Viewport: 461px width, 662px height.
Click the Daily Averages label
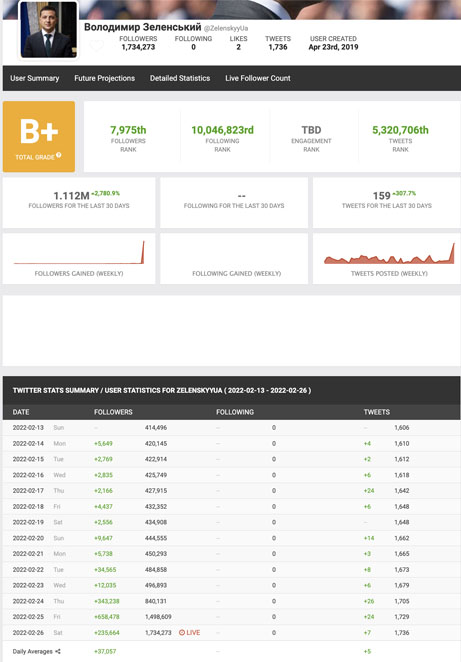pos(33,651)
